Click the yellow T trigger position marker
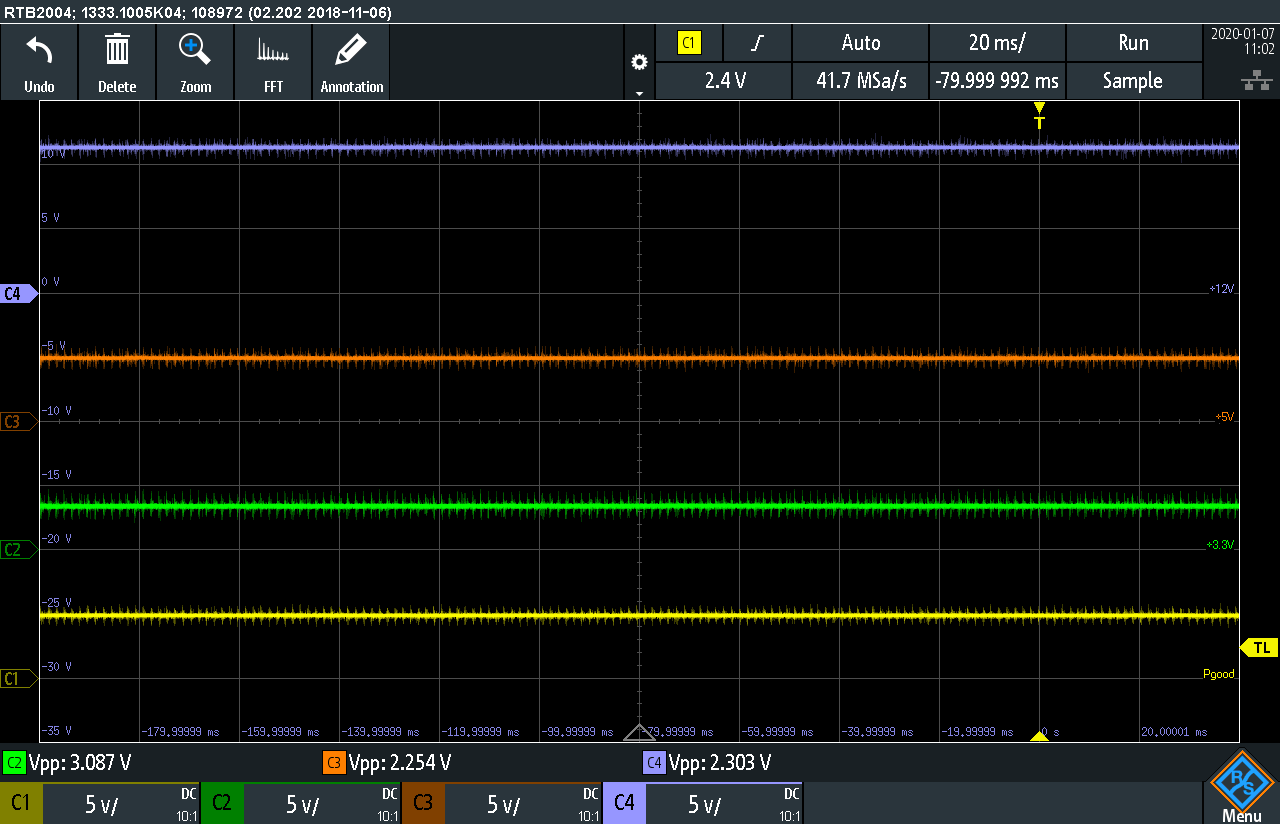1280x824 pixels. (x=1039, y=114)
